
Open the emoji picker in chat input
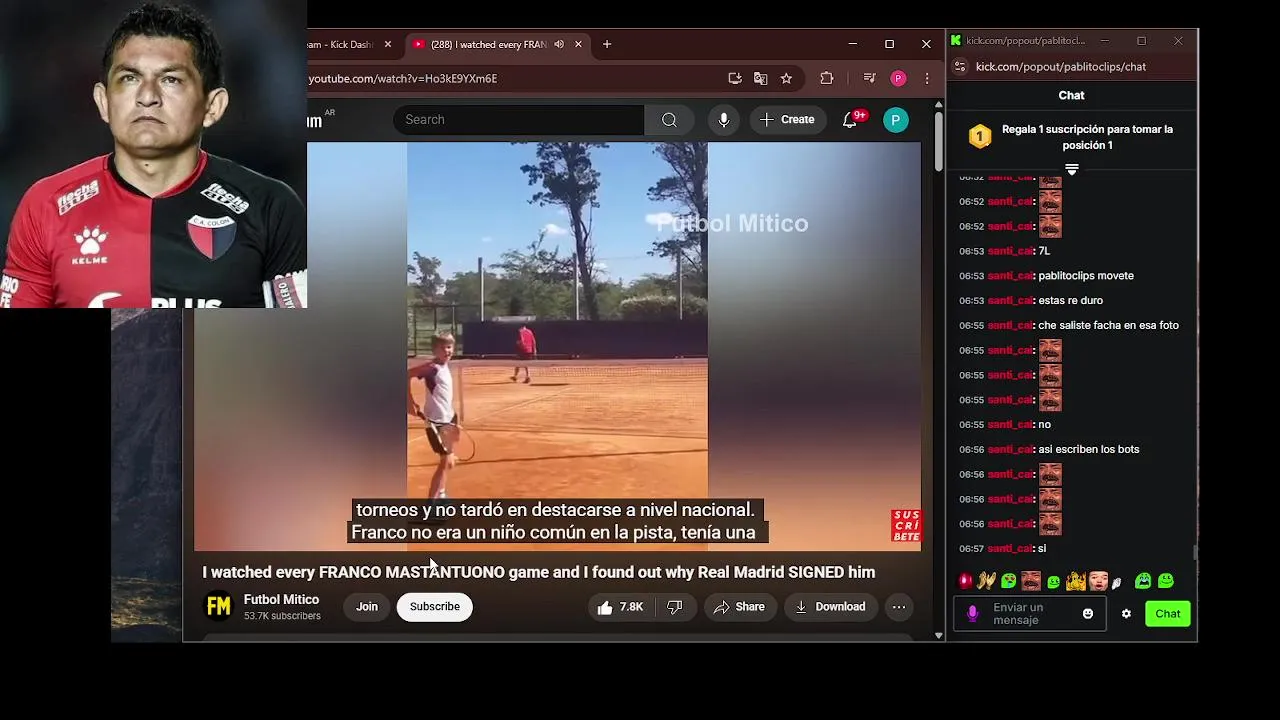(1088, 614)
